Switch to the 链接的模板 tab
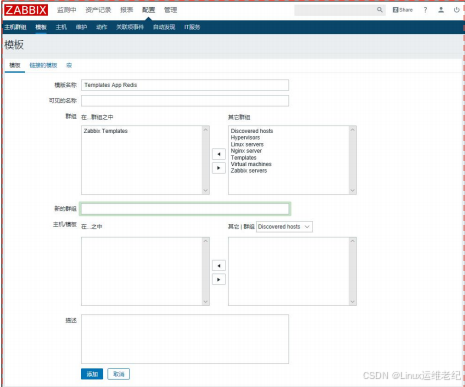 click(x=43, y=65)
